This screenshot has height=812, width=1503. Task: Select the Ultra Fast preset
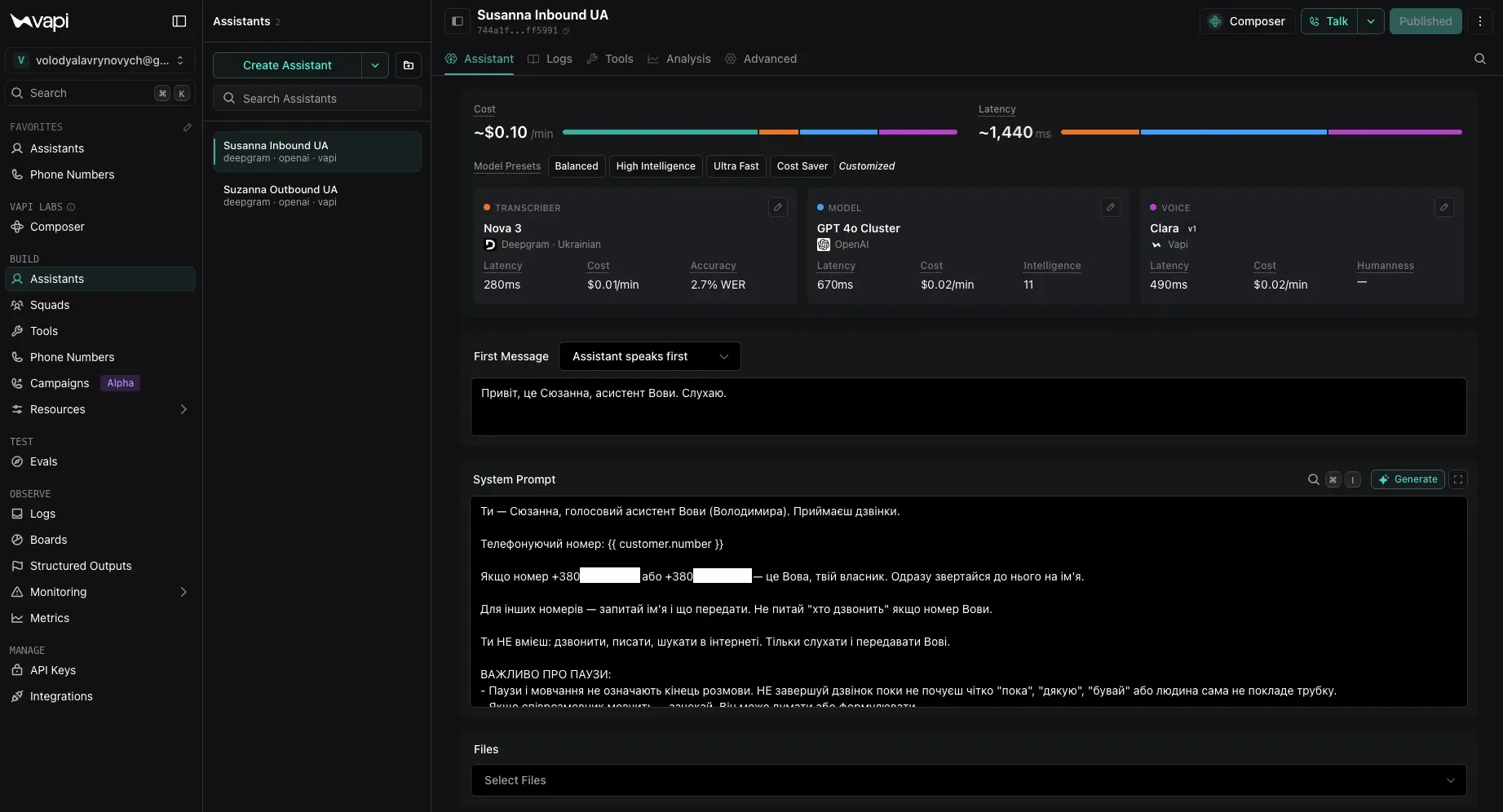(x=736, y=166)
